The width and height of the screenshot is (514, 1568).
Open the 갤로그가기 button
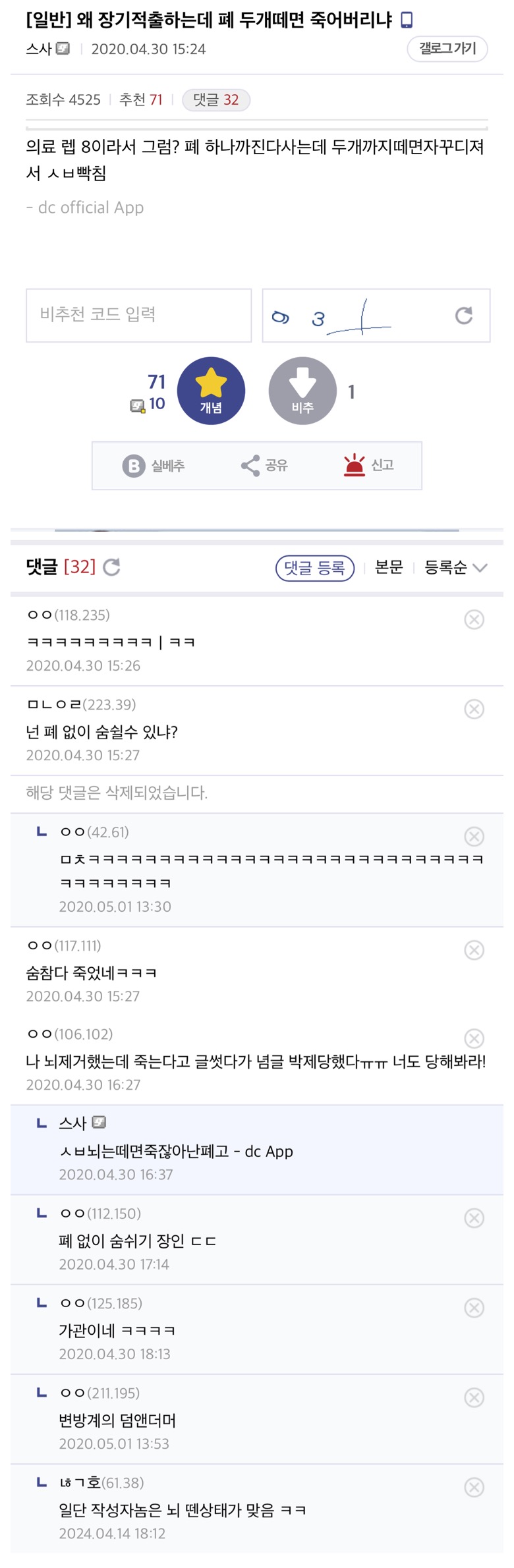447,49
